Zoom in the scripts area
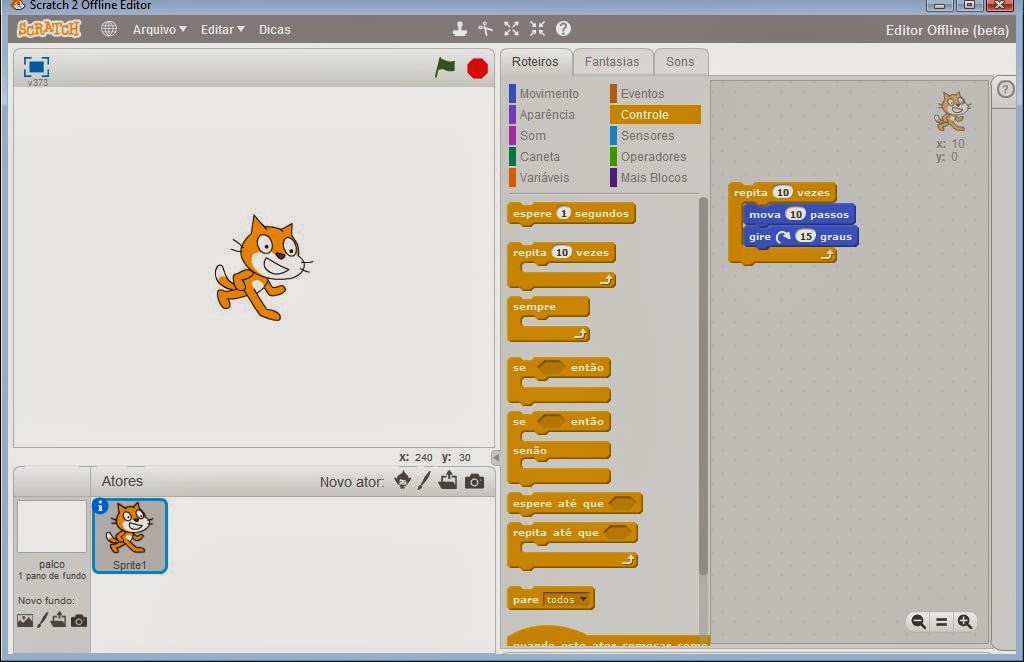The height and width of the screenshot is (662, 1024). (965, 622)
